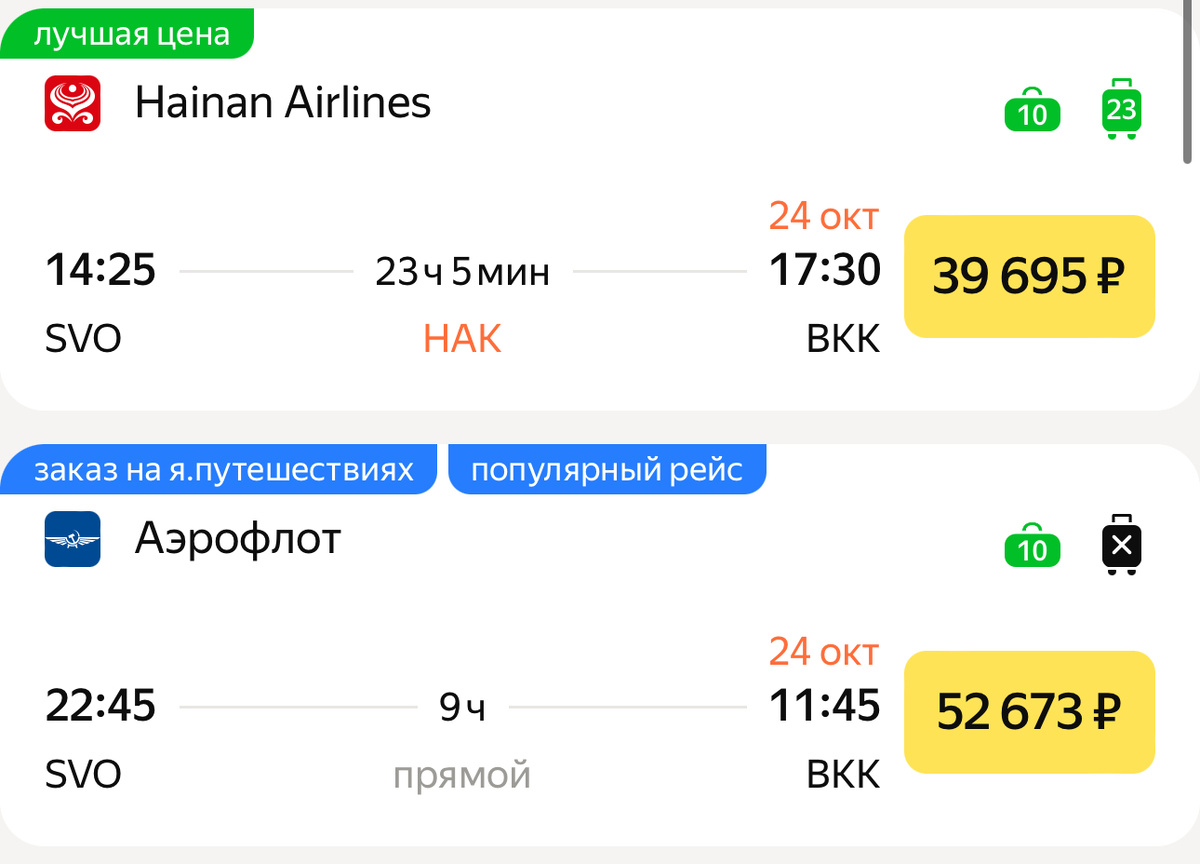Tap the «популярный рейс» blue badge
The height and width of the screenshot is (864, 1200).
tap(607, 470)
